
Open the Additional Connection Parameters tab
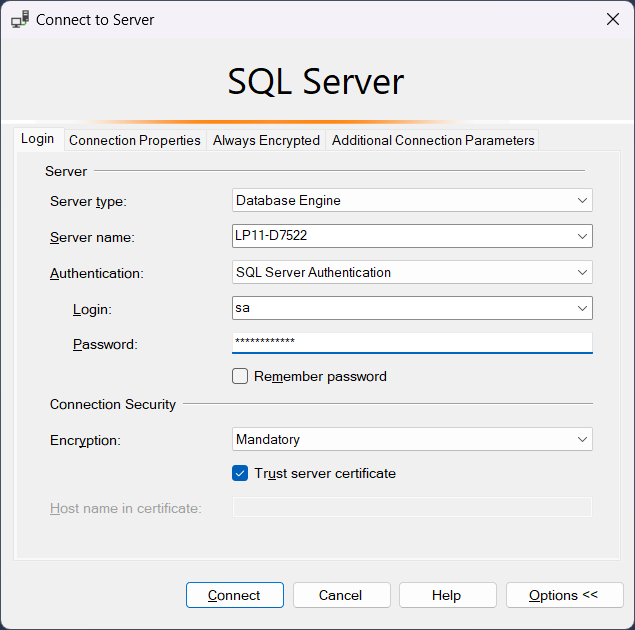(433, 141)
